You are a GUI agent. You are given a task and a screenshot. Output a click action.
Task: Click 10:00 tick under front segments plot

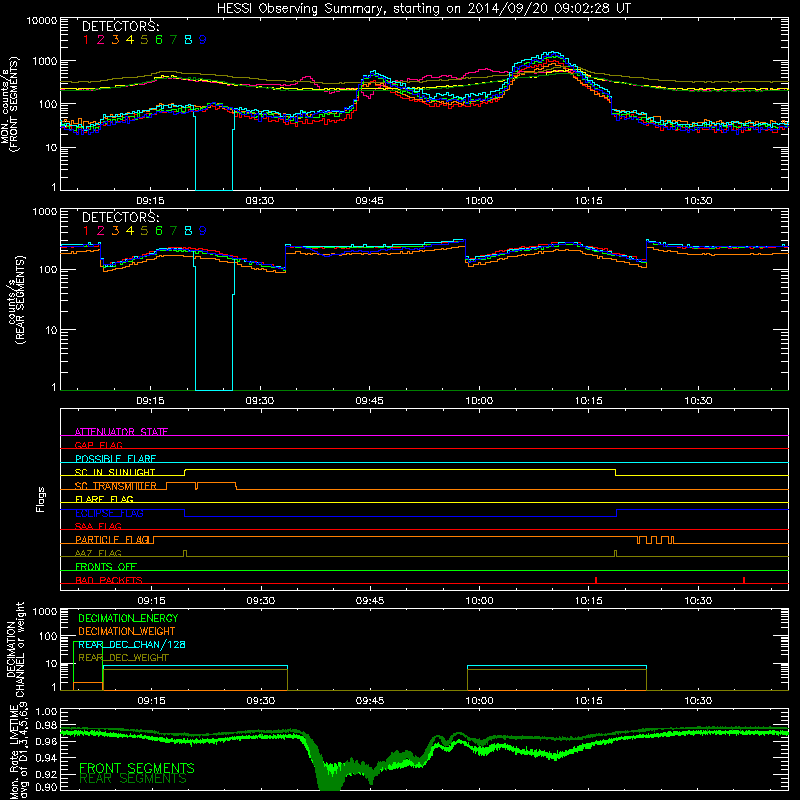pyautogui.click(x=479, y=200)
